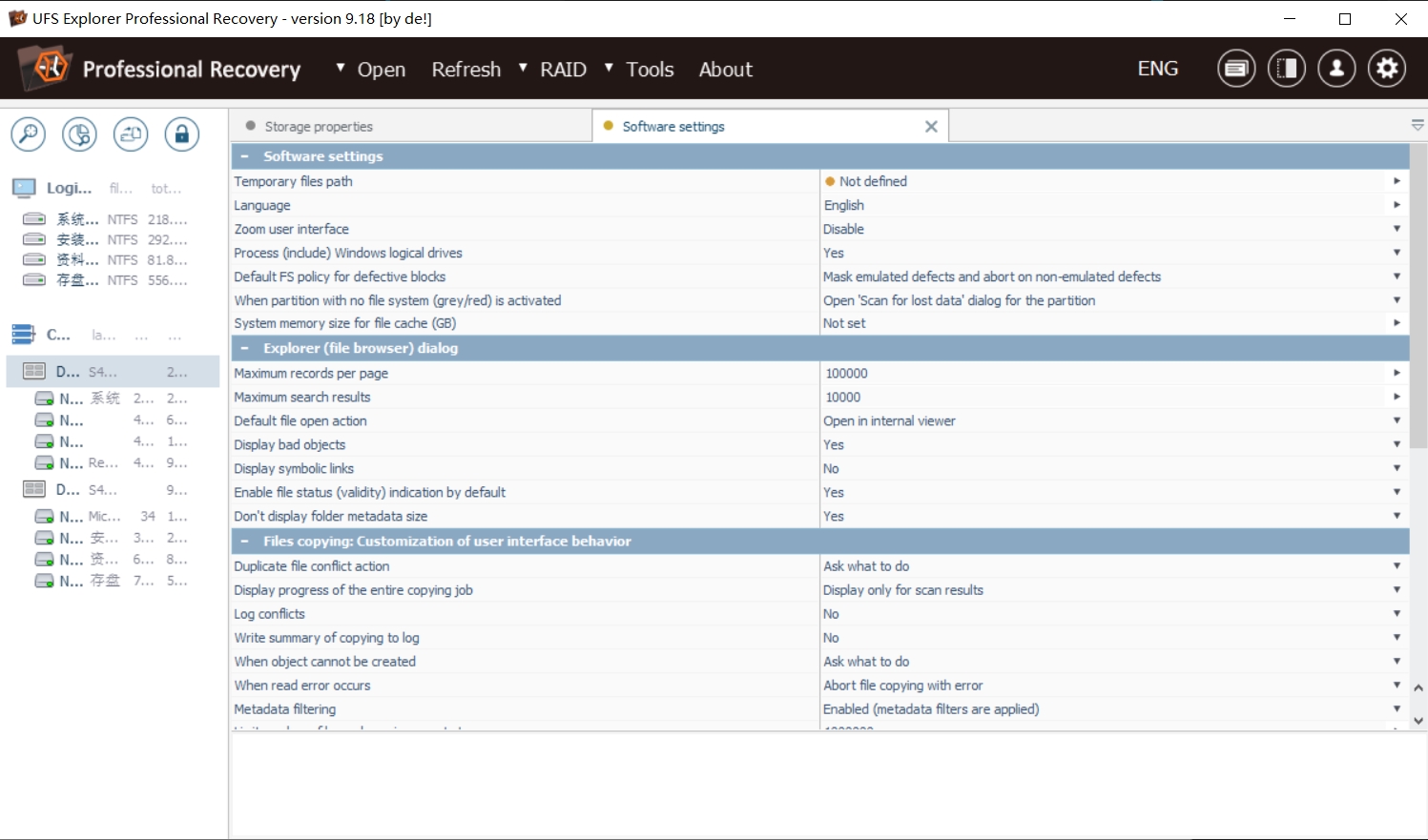Click the open storage image folder icon
Screen dimensions: 1428x840
point(131,134)
